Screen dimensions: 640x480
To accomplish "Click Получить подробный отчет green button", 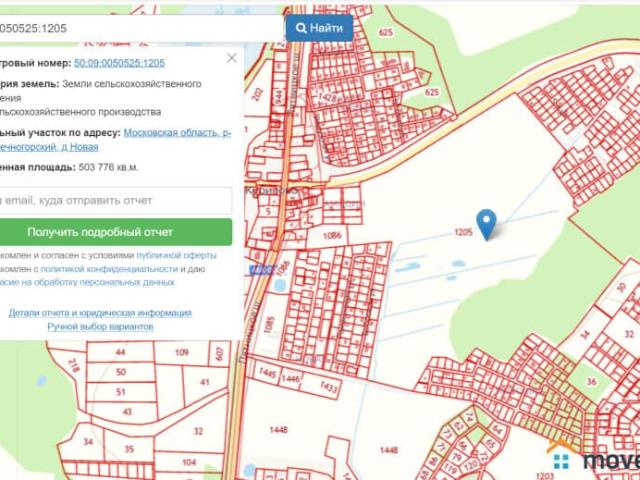I will [115, 232].
